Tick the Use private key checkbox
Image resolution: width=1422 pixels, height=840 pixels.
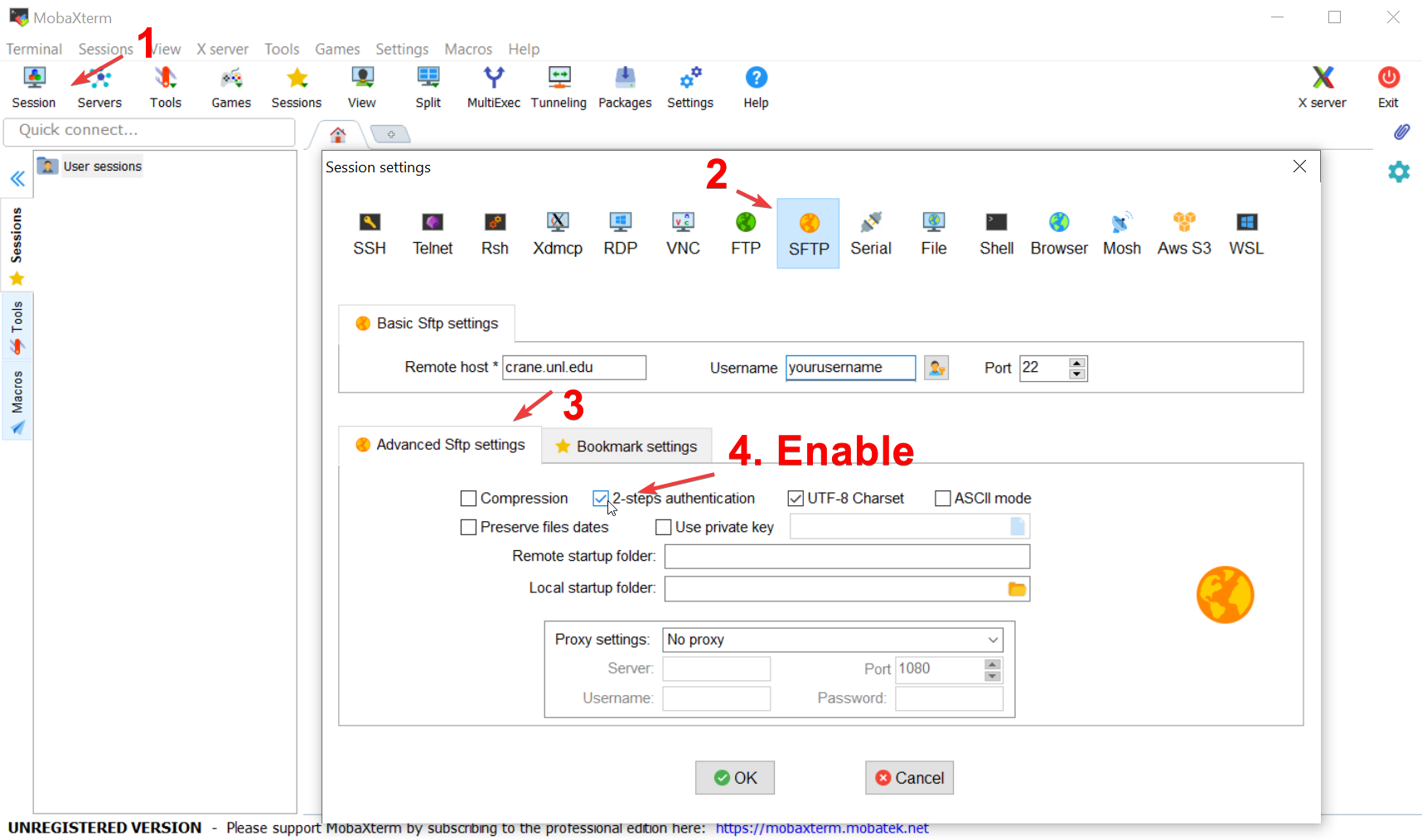(664, 528)
